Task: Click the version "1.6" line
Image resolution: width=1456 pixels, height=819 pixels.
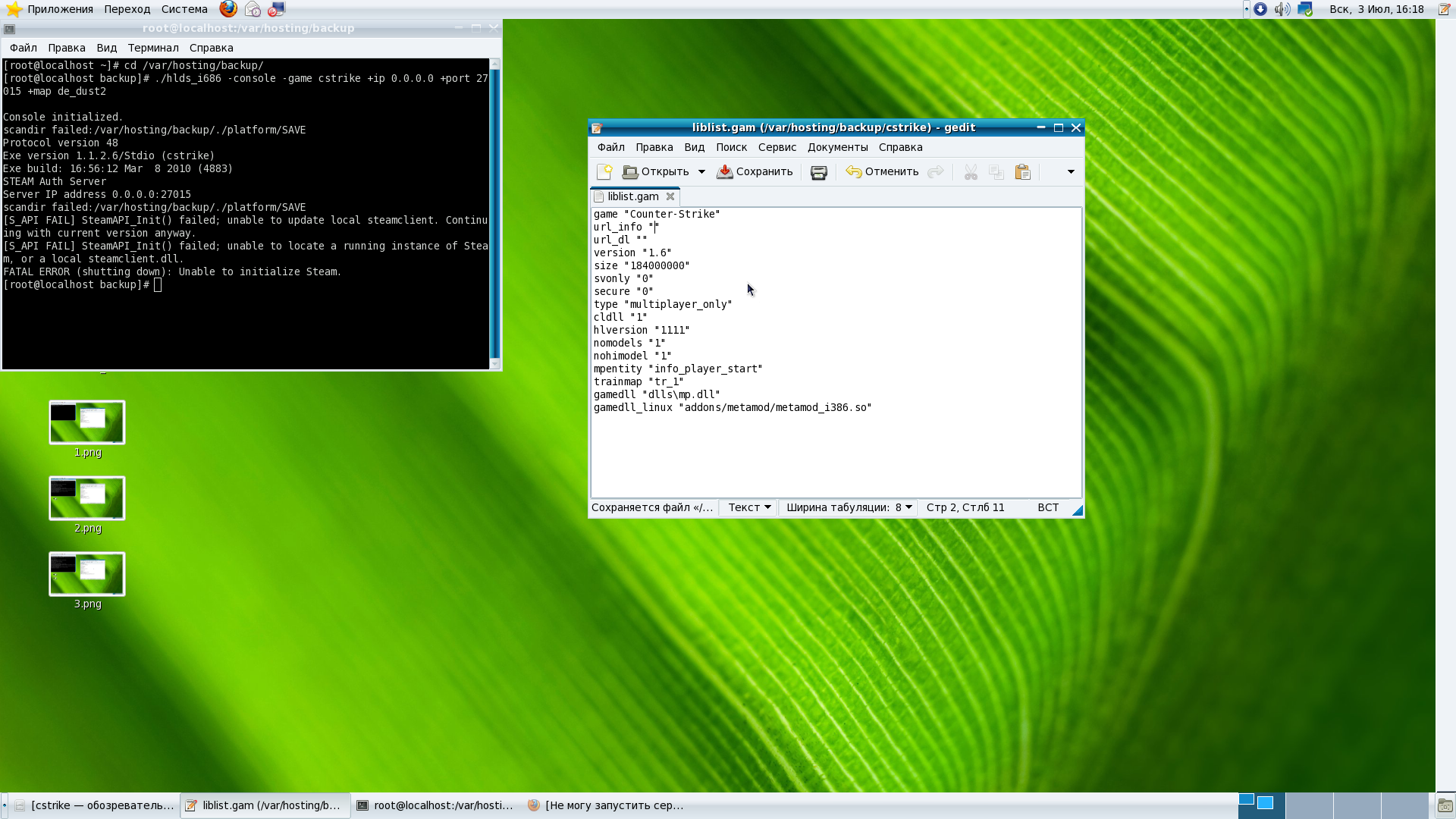Action: [632, 253]
